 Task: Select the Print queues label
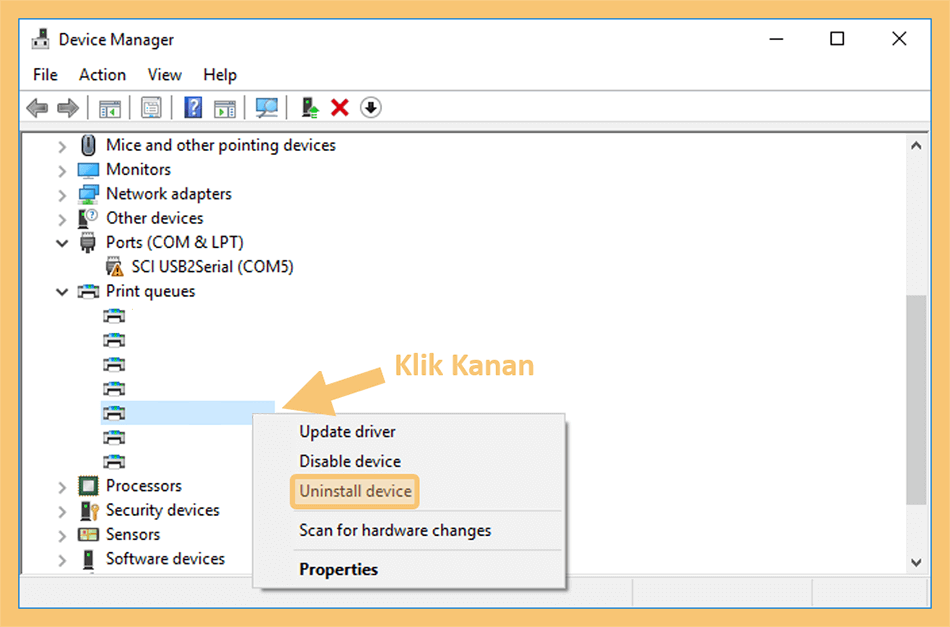(150, 291)
